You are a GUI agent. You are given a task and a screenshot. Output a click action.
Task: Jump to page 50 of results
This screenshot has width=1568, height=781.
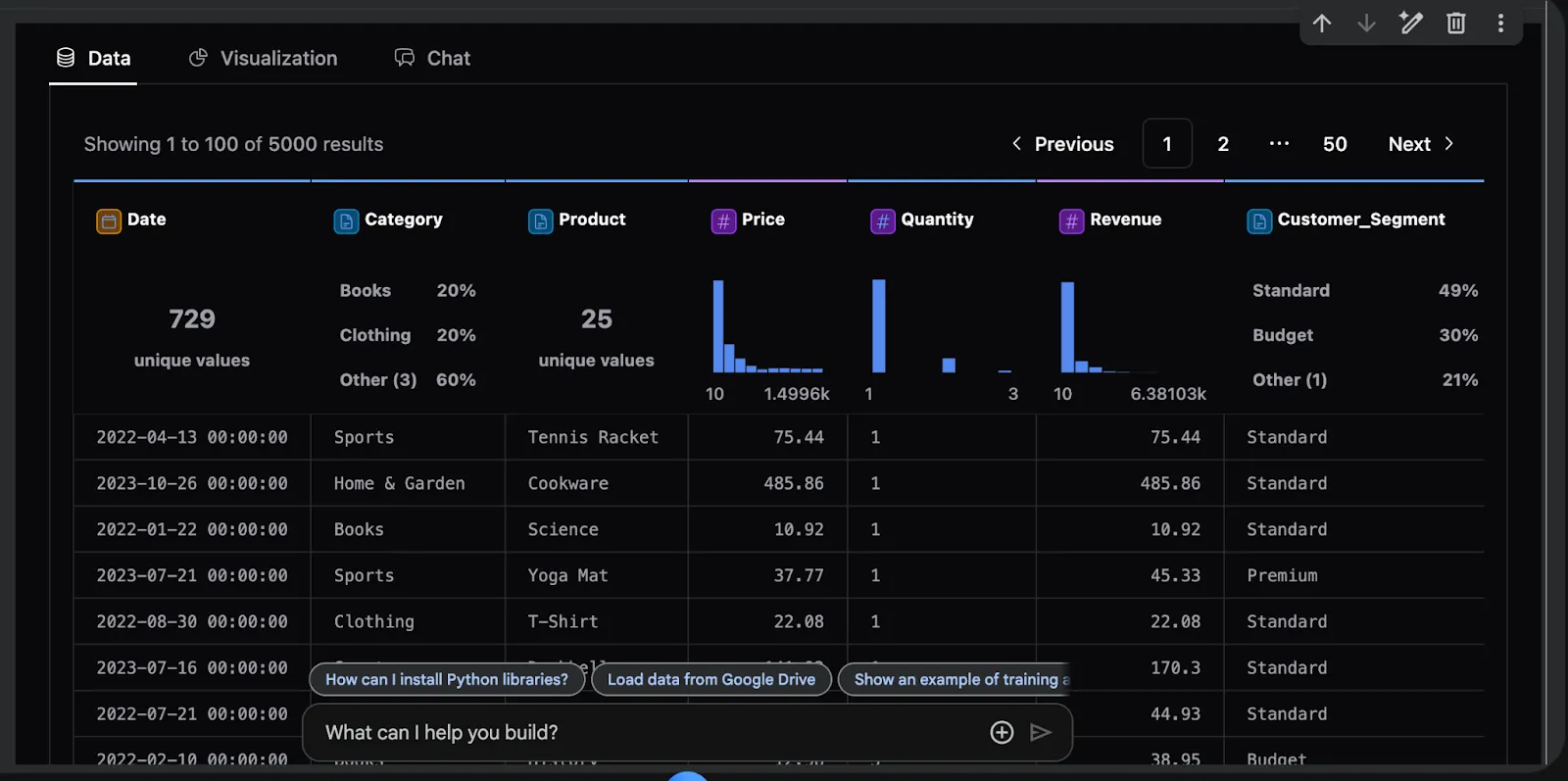tap(1335, 144)
